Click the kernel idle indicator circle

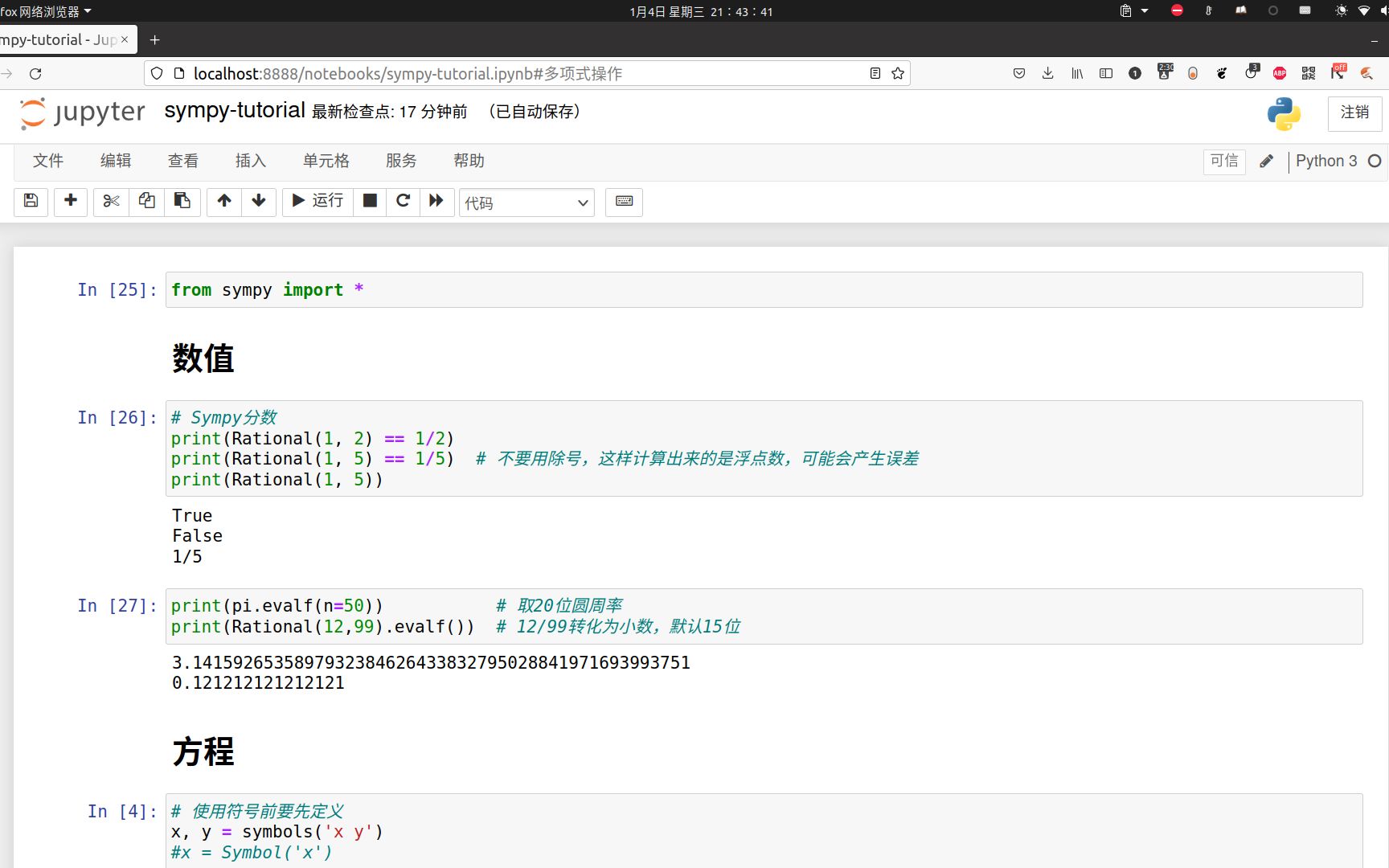[x=1375, y=161]
